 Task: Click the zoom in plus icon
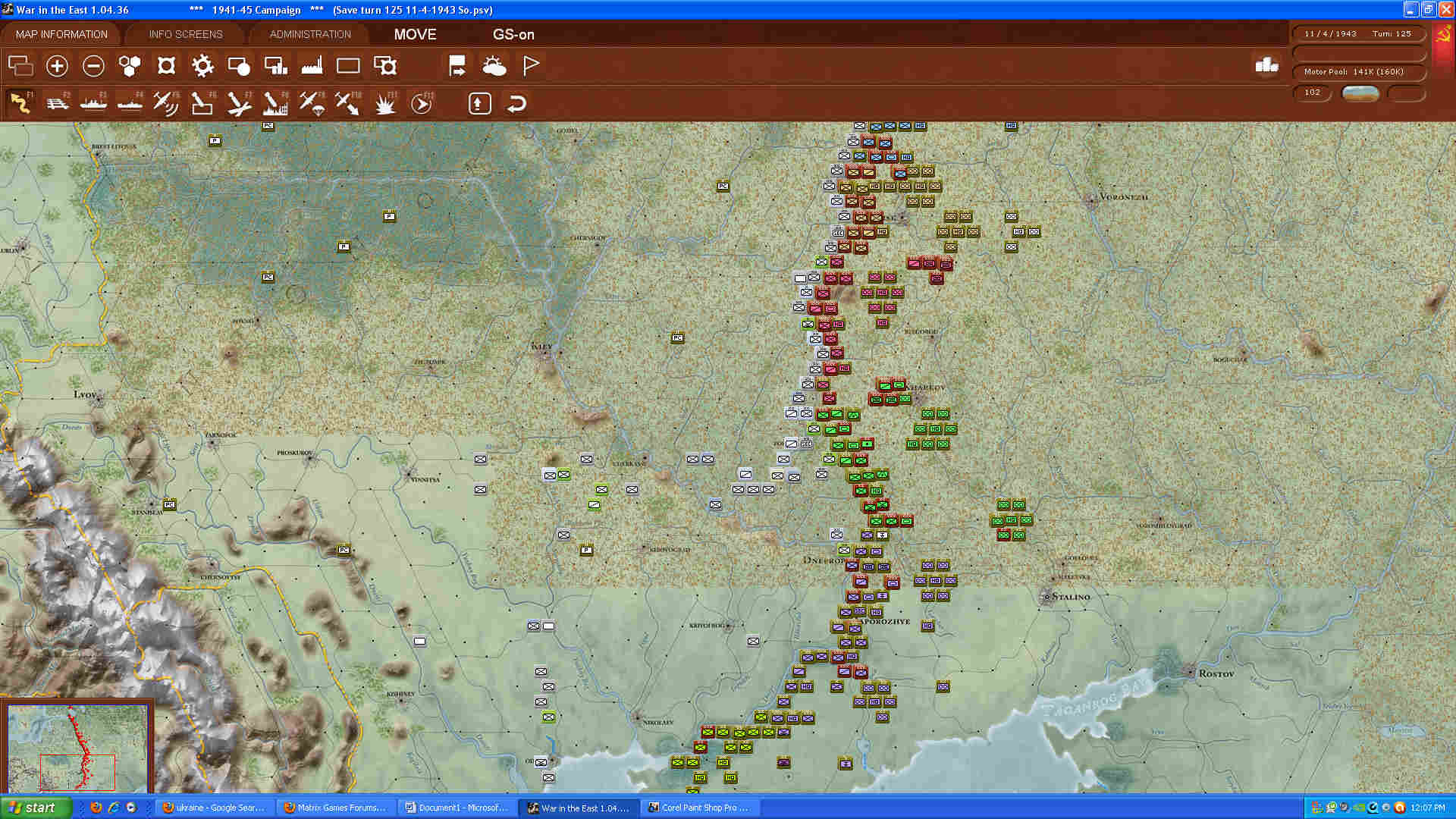57,66
